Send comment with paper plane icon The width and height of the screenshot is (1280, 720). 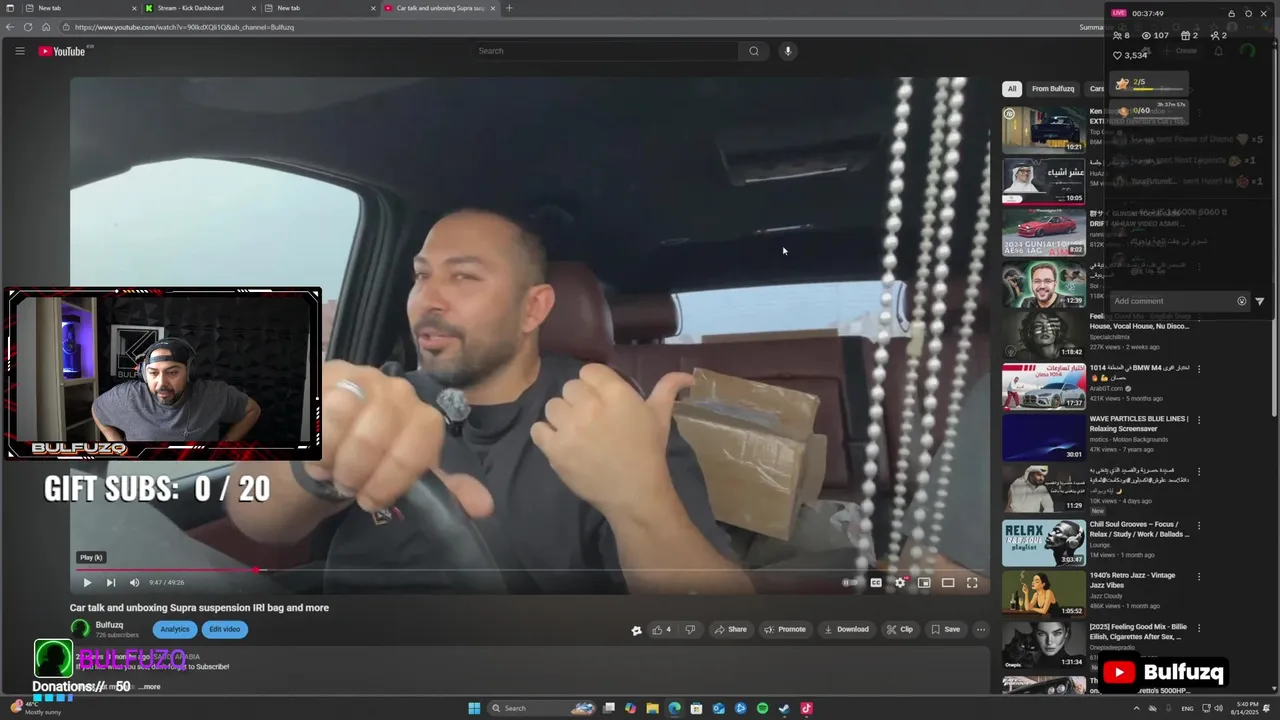point(1259,301)
